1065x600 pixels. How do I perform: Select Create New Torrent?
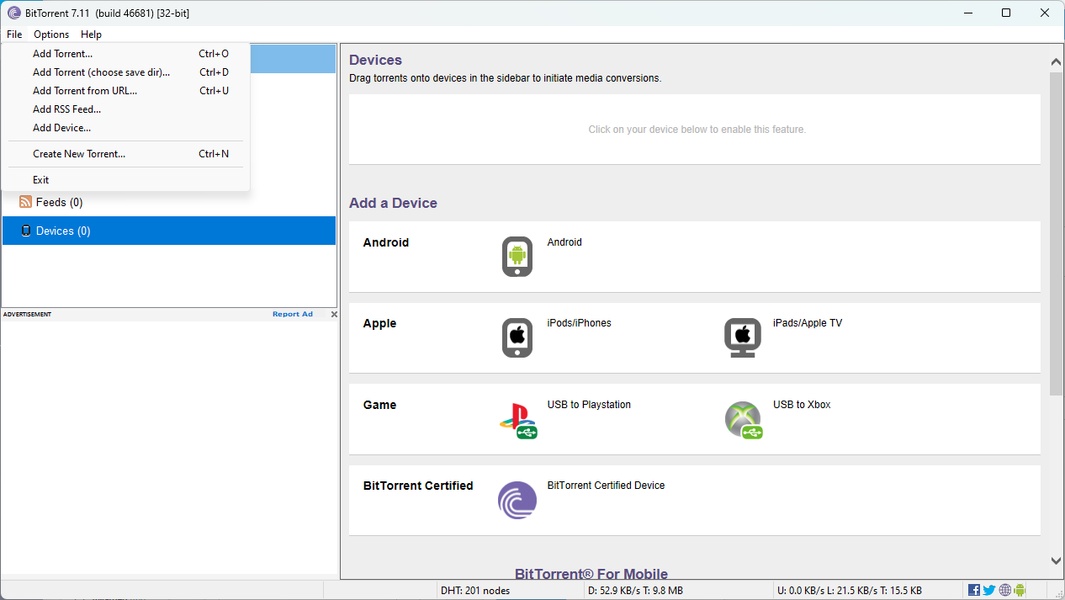point(79,153)
